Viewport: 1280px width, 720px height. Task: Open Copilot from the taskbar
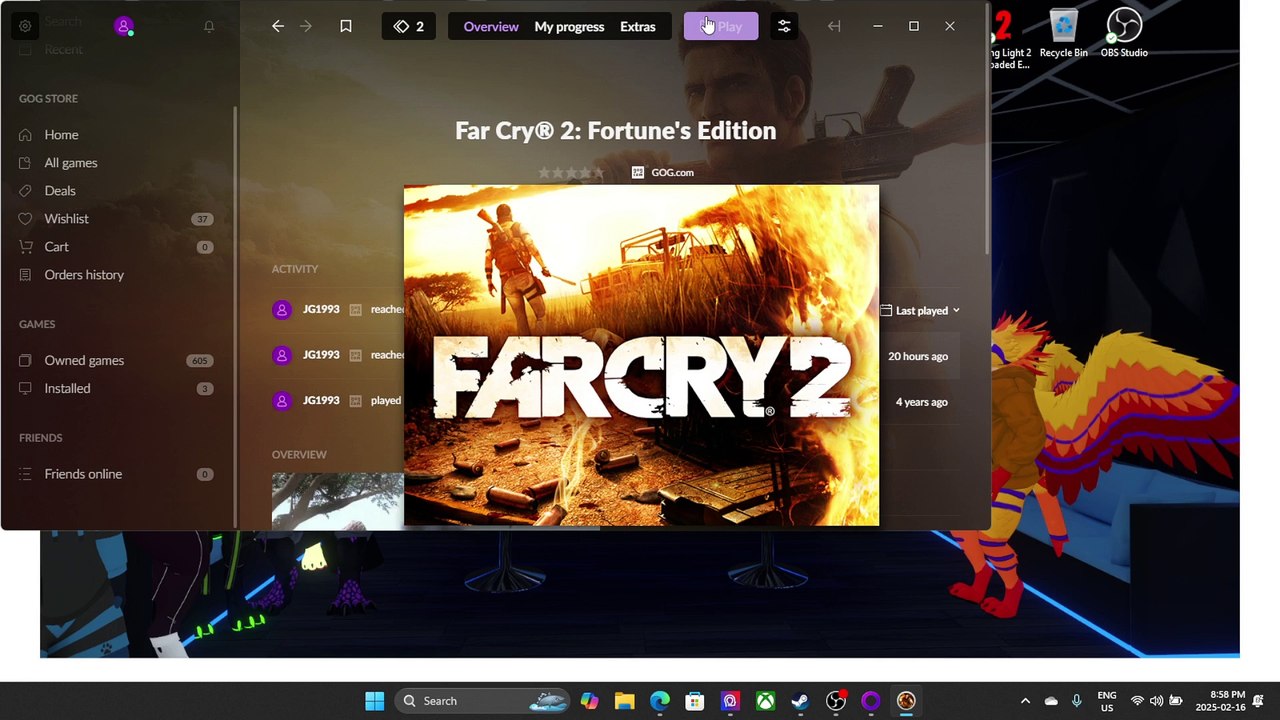(589, 701)
